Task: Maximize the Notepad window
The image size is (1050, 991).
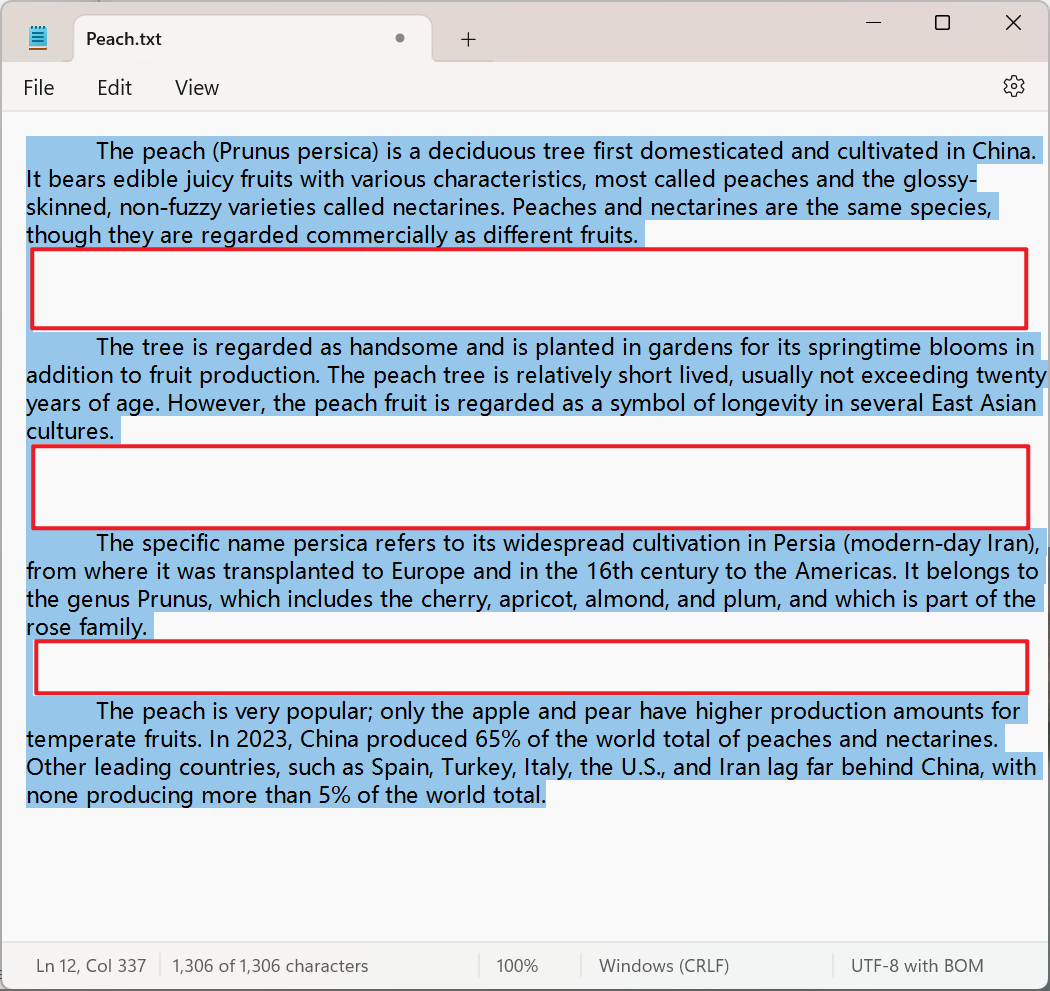Action: (942, 23)
